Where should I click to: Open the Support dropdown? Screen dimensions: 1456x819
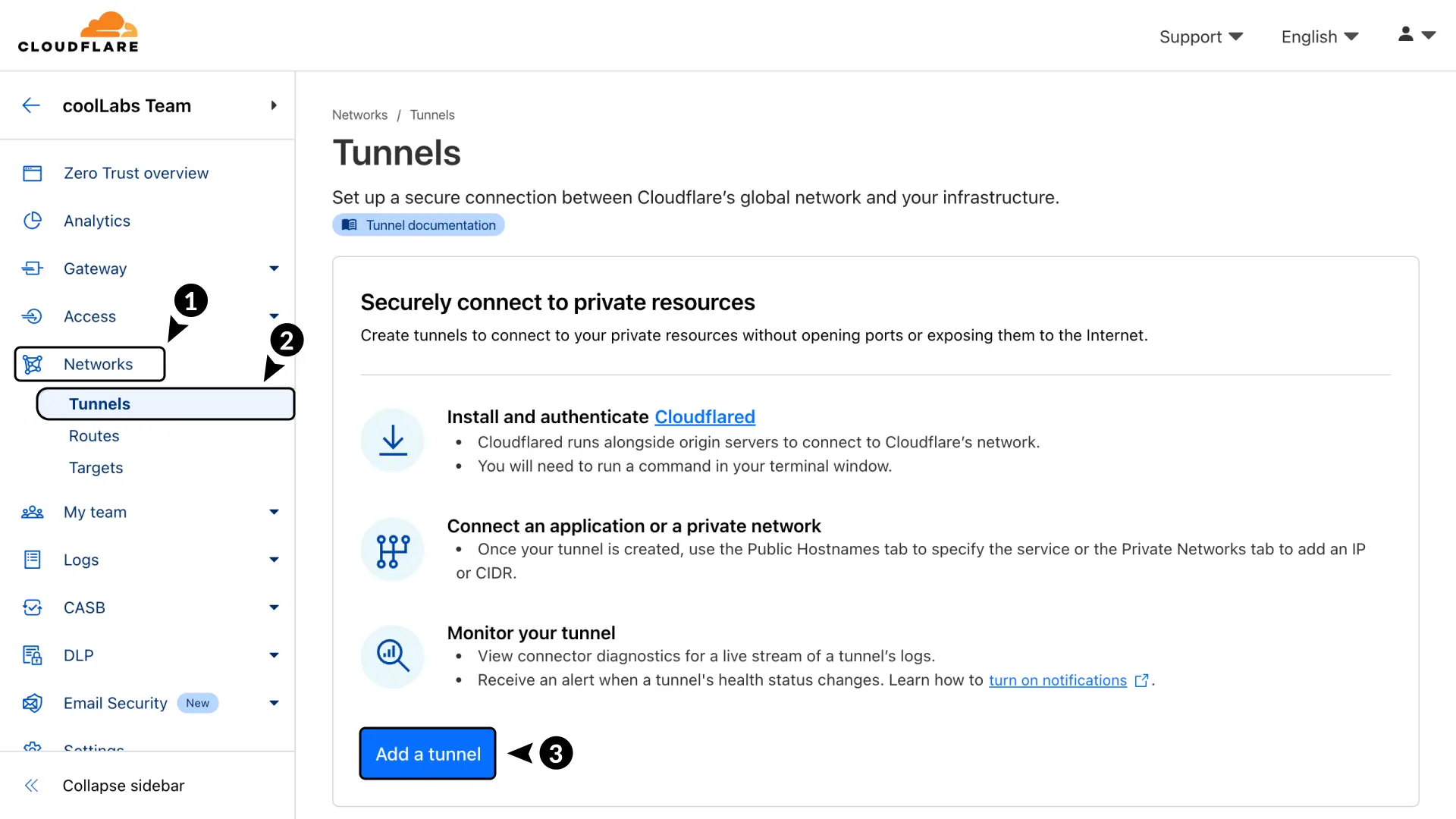[1200, 36]
